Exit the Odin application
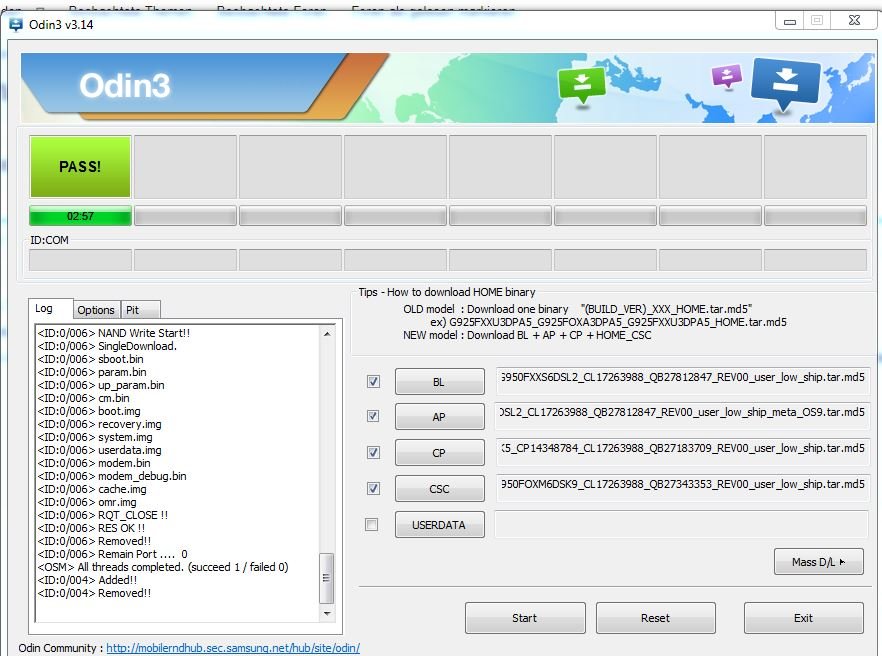Image resolution: width=882 pixels, height=656 pixels. click(x=803, y=618)
